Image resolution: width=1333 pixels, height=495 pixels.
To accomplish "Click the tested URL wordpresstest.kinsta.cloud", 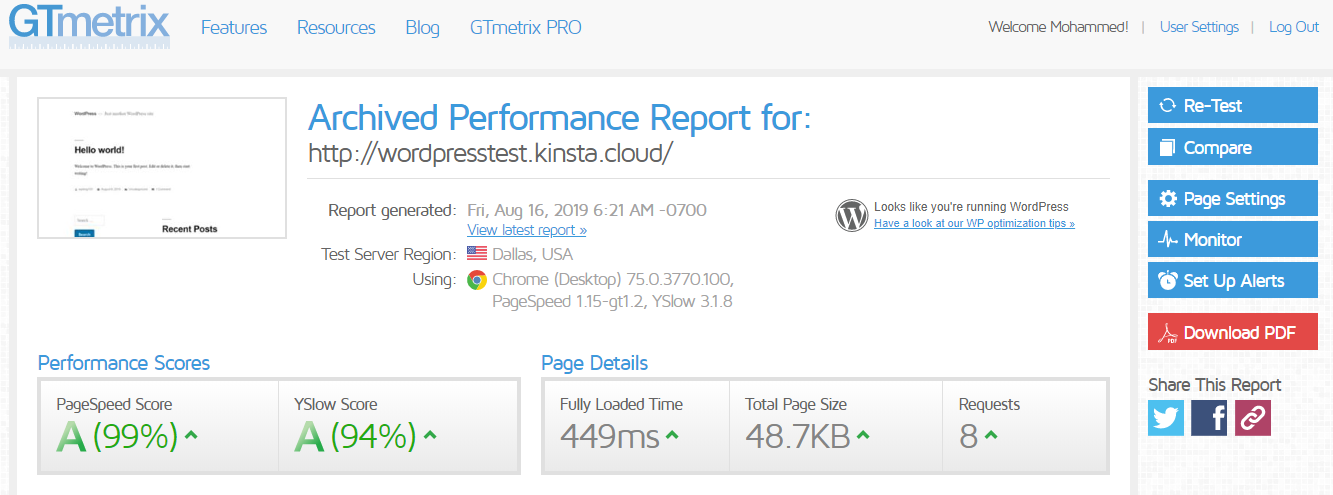I will click(x=490, y=153).
